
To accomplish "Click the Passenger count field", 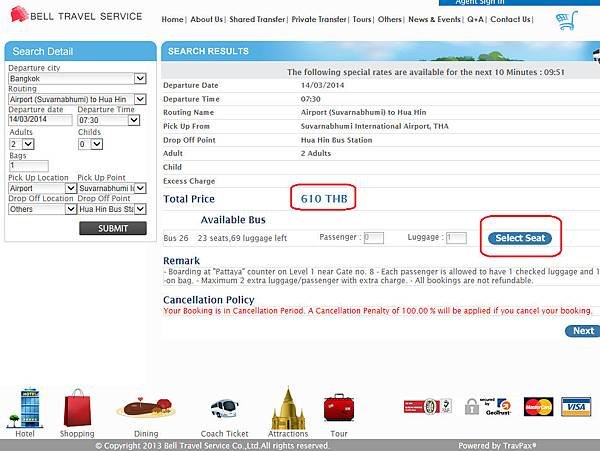I will pyautogui.click(x=373, y=238).
